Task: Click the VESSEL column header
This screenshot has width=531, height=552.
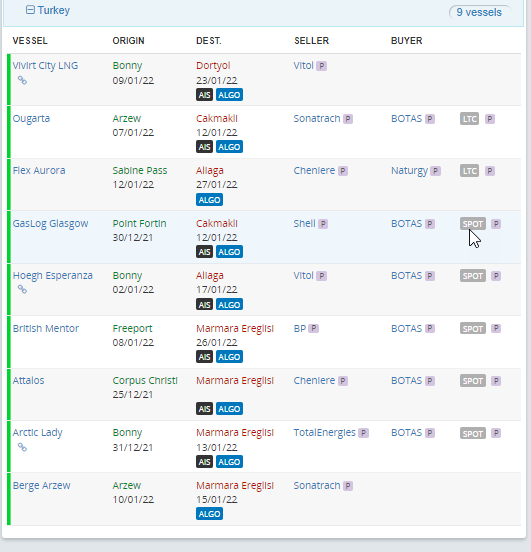Action: tap(30, 41)
